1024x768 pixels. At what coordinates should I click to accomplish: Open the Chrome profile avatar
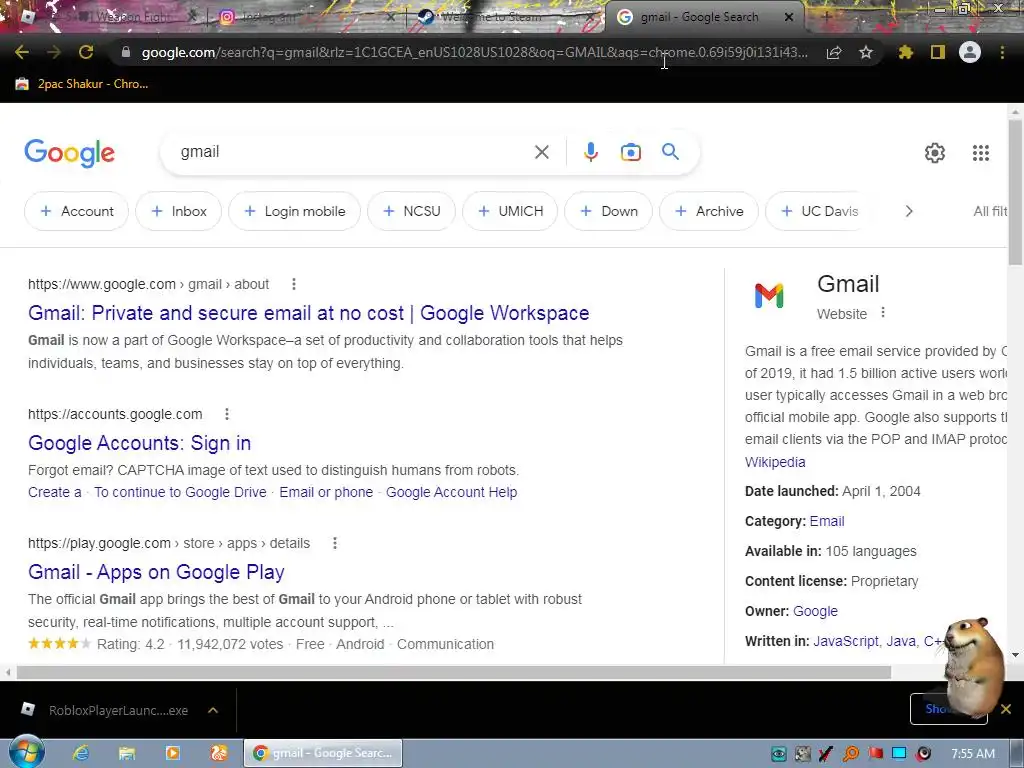point(970,52)
